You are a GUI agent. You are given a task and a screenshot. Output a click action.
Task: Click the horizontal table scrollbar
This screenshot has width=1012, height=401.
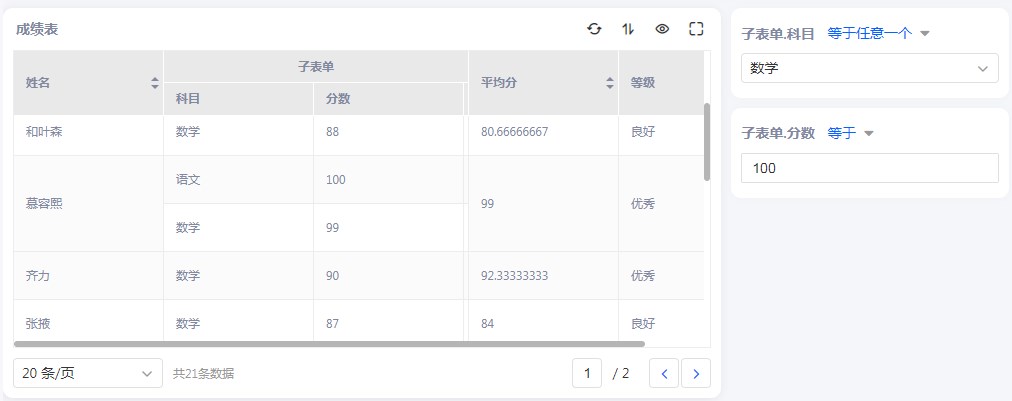[330, 344]
